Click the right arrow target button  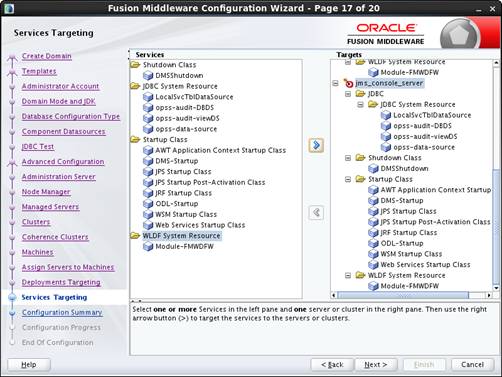[x=316, y=145]
